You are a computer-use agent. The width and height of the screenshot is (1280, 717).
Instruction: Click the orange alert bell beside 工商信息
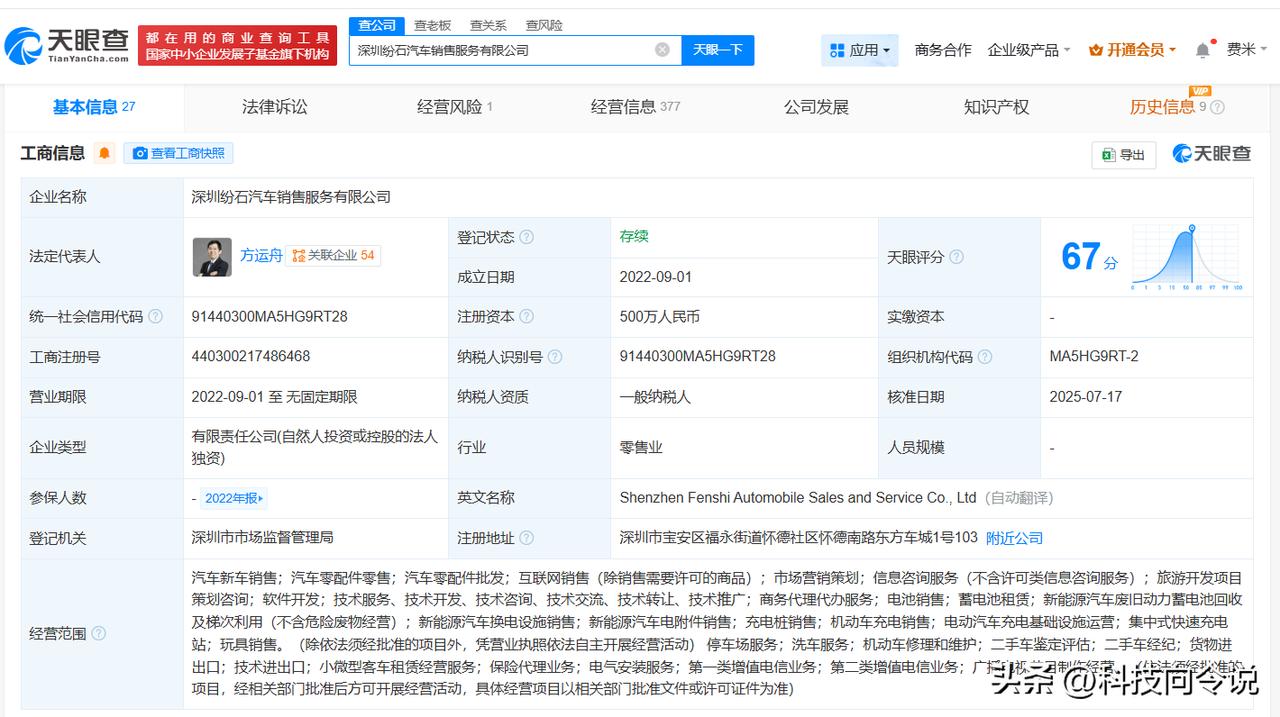pyautogui.click(x=104, y=153)
